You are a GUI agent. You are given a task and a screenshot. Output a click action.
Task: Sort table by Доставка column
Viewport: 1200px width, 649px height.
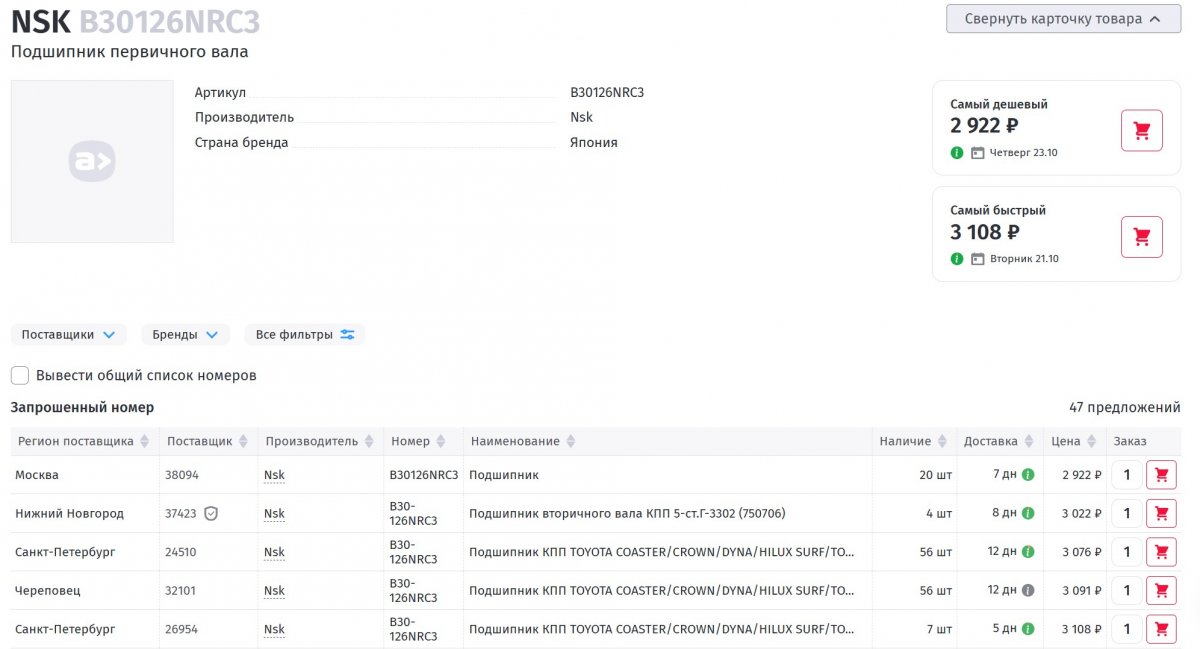click(x=997, y=441)
